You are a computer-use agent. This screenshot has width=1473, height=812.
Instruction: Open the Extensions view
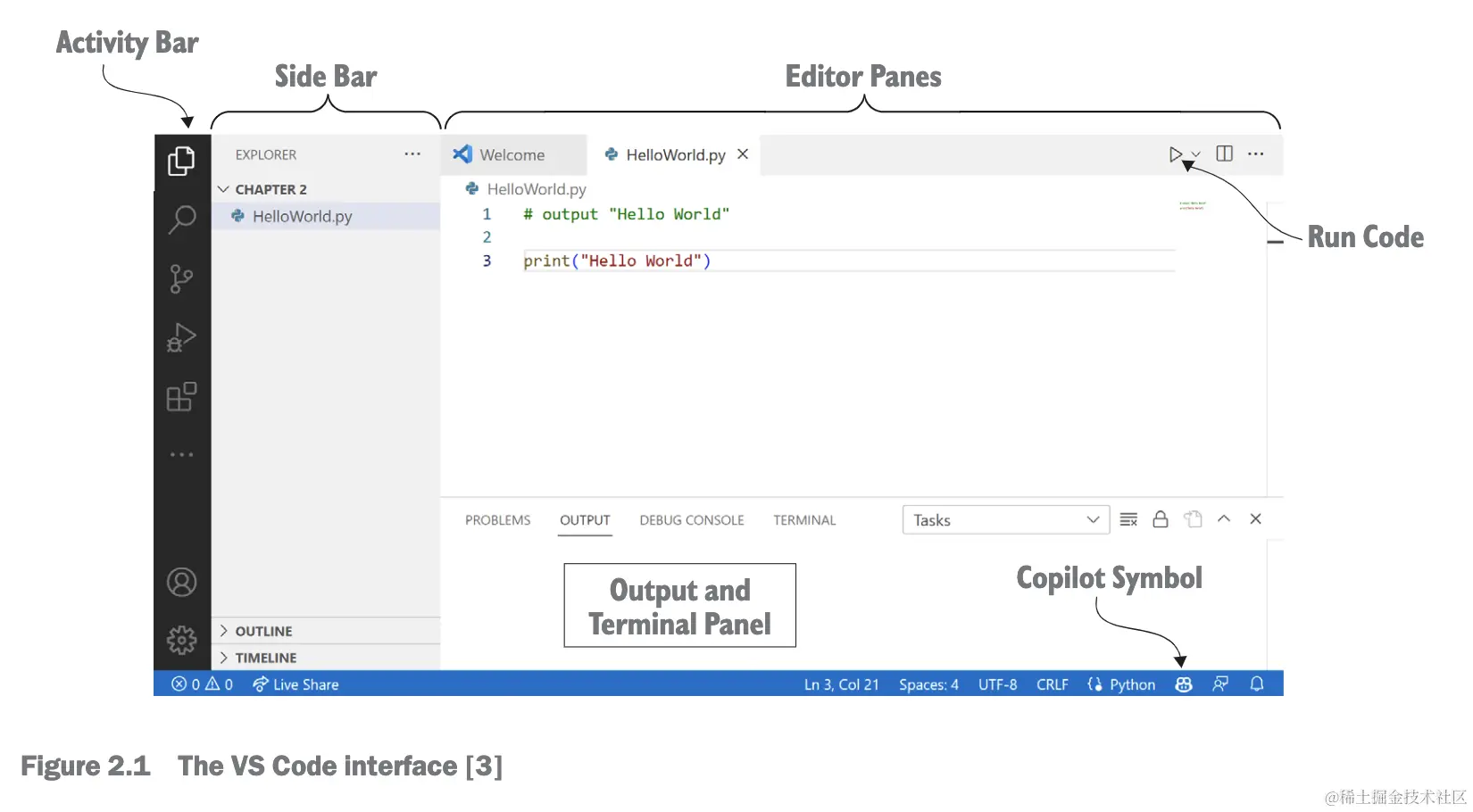coord(181,397)
